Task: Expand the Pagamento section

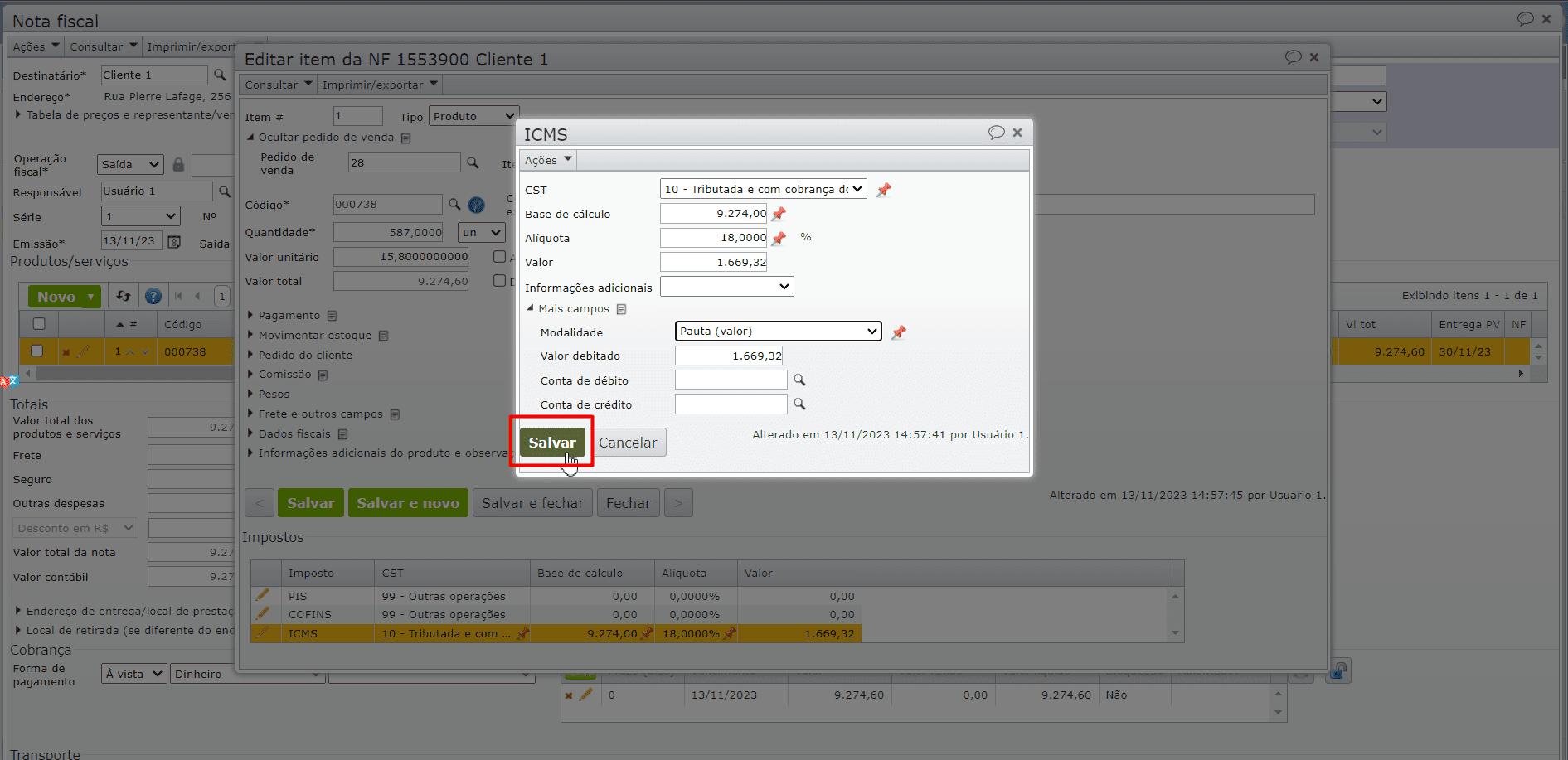Action: click(x=289, y=315)
